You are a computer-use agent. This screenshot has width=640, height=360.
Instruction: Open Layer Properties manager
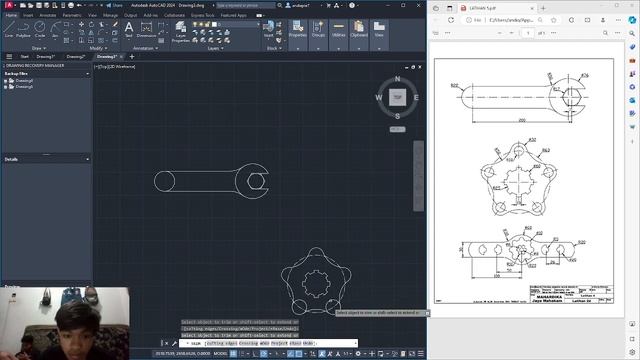(181, 32)
